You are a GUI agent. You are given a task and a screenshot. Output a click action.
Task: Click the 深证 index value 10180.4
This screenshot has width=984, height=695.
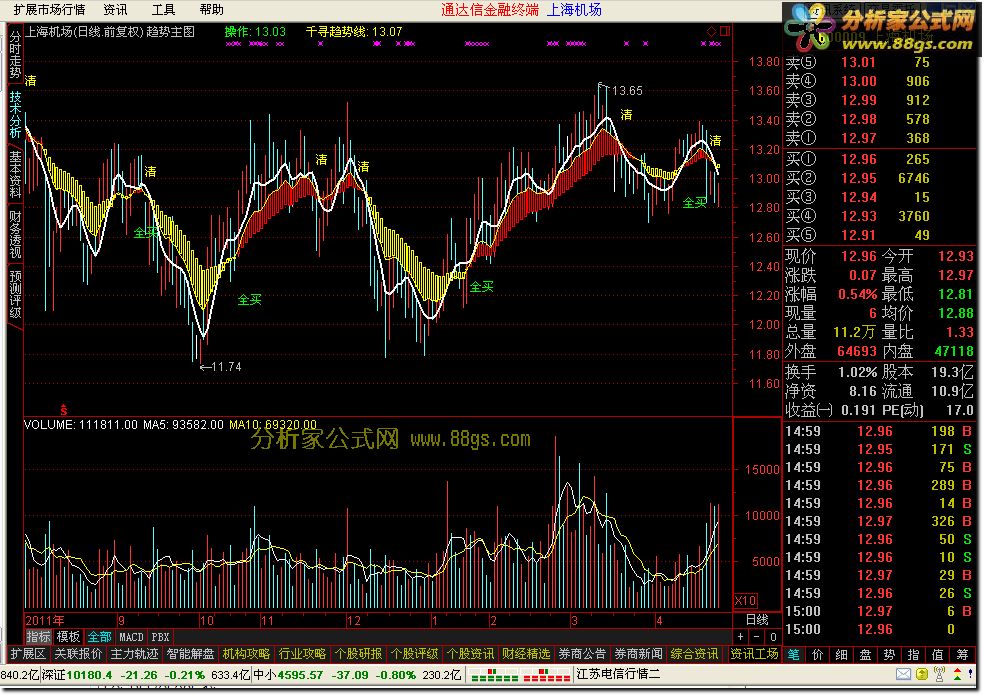90,675
